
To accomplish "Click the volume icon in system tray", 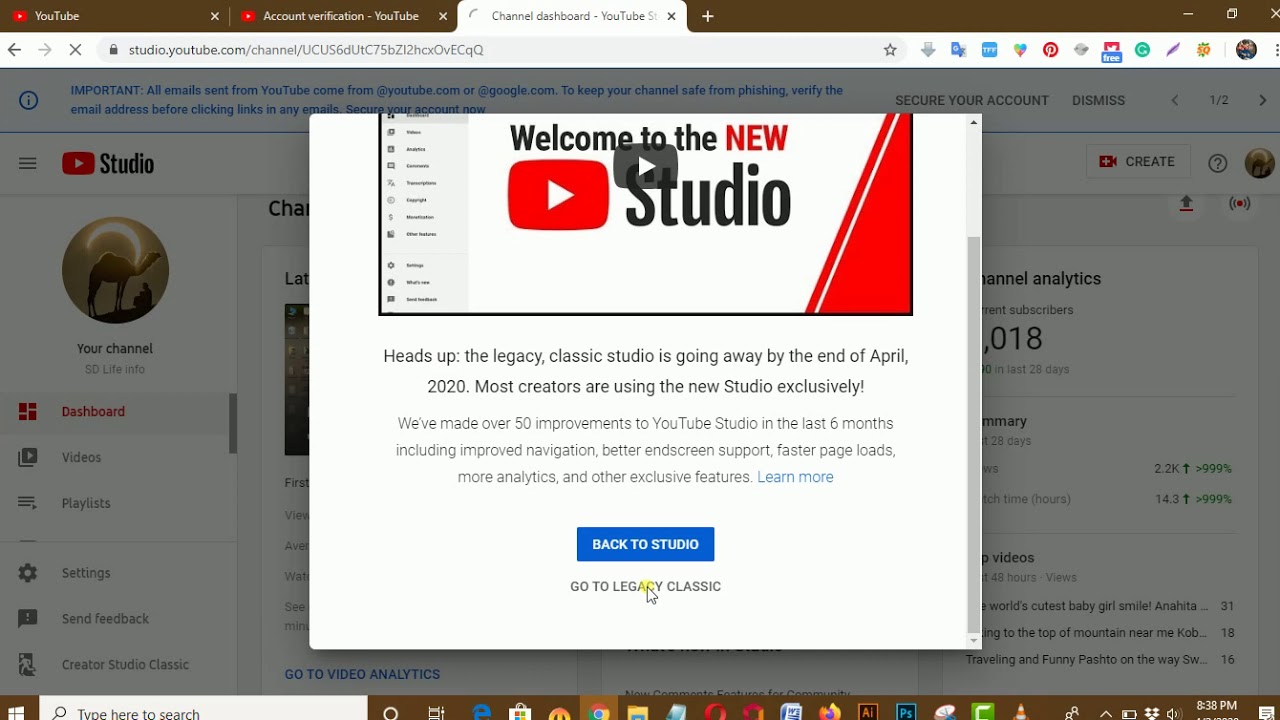I will pyautogui.click(x=1174, y=713).
